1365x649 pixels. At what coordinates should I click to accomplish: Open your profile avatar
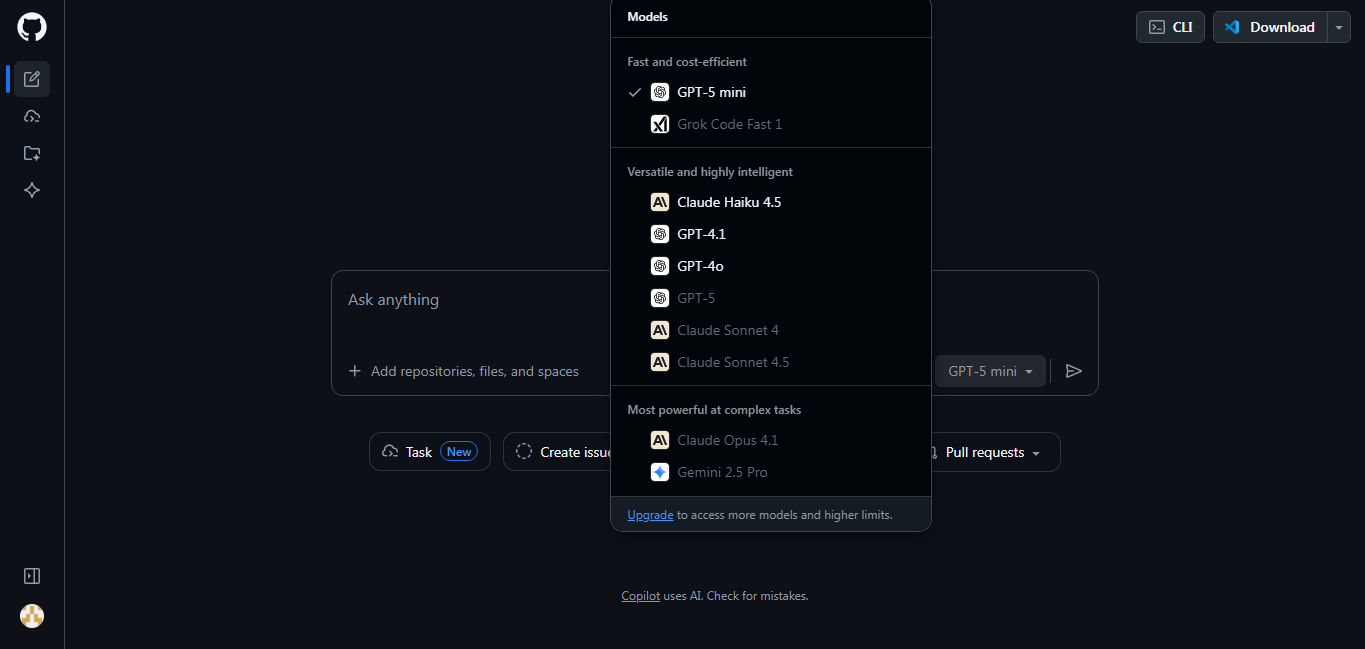[x=31, y=616]
